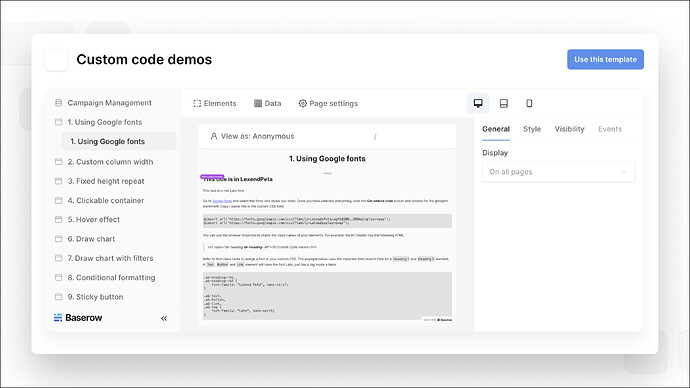Screen dimensions: 690x388
Task: Switch to desktop preview
Action: [478, 103]
